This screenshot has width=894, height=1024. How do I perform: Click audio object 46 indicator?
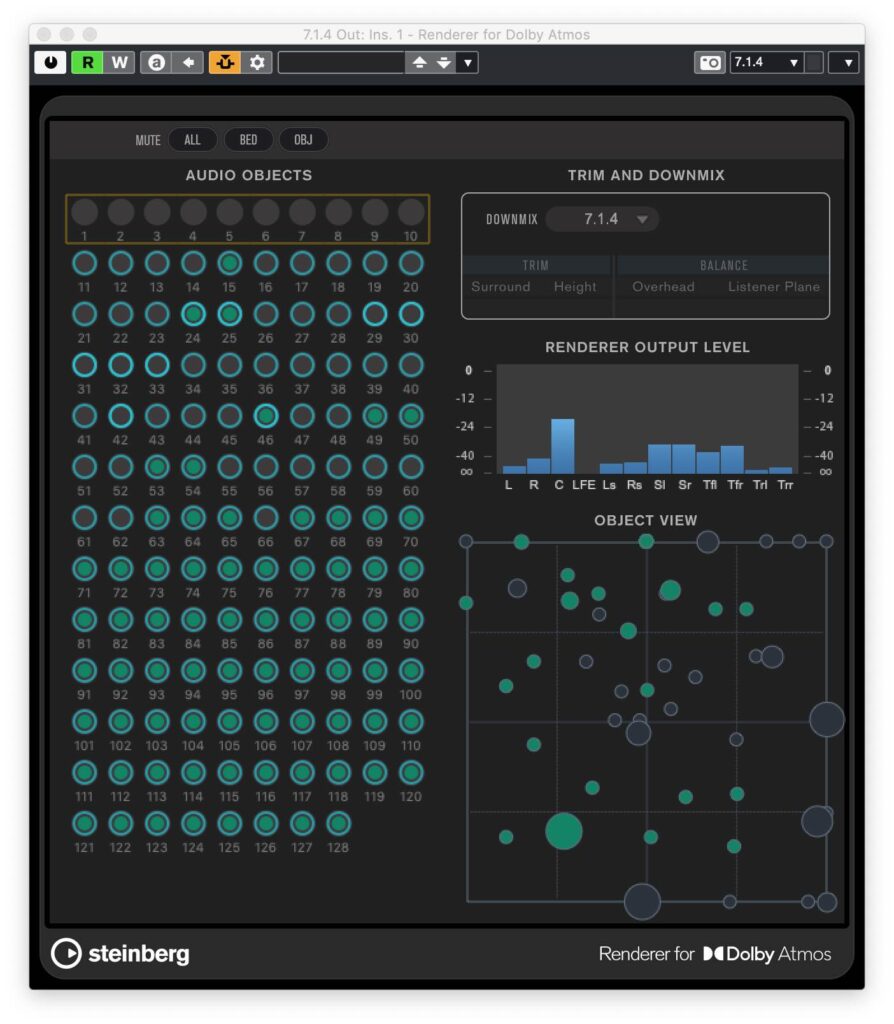click(x=266, y=416)
